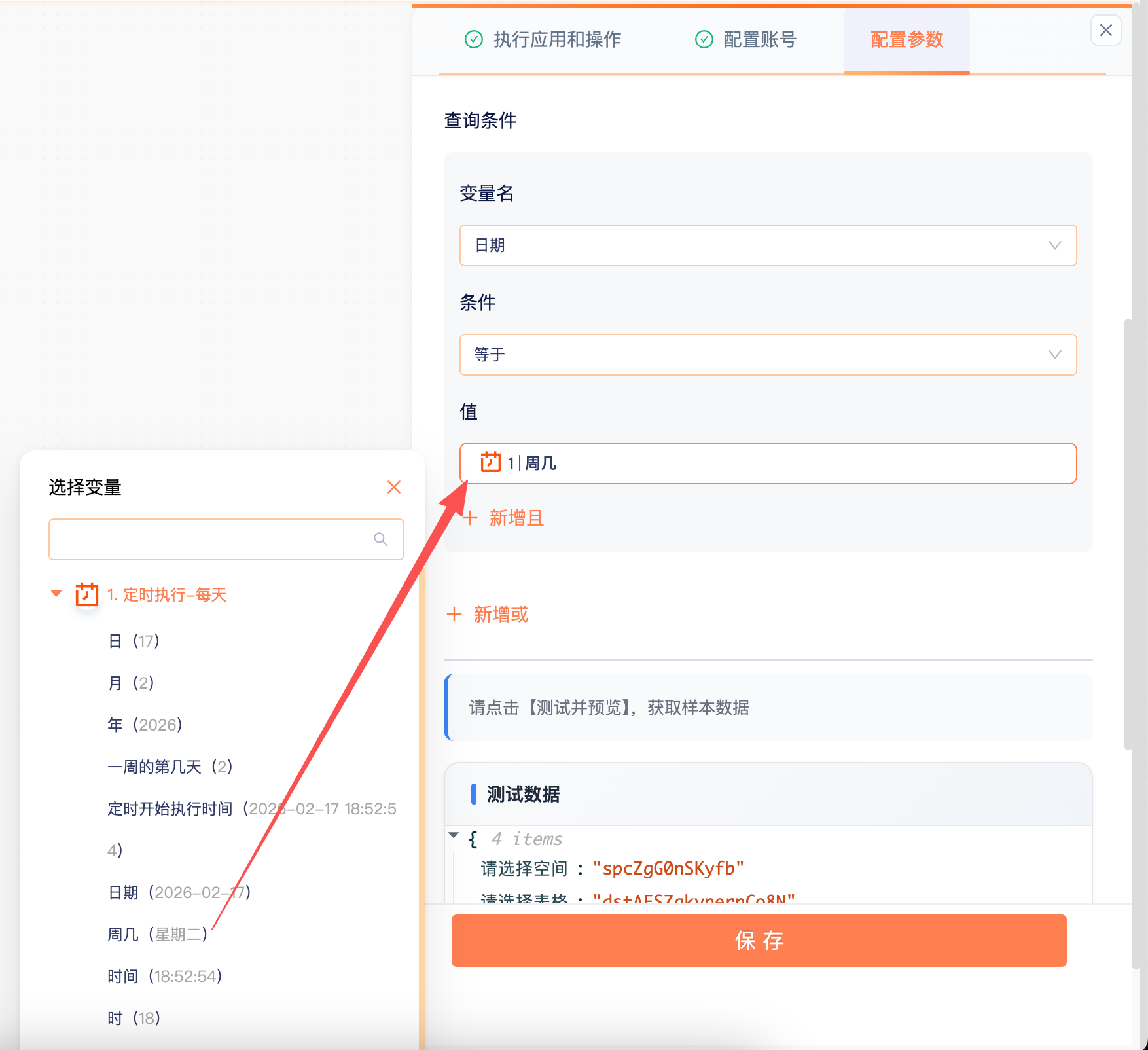
Task: Click the right-side panel scrollbar
Action: 1128,534
